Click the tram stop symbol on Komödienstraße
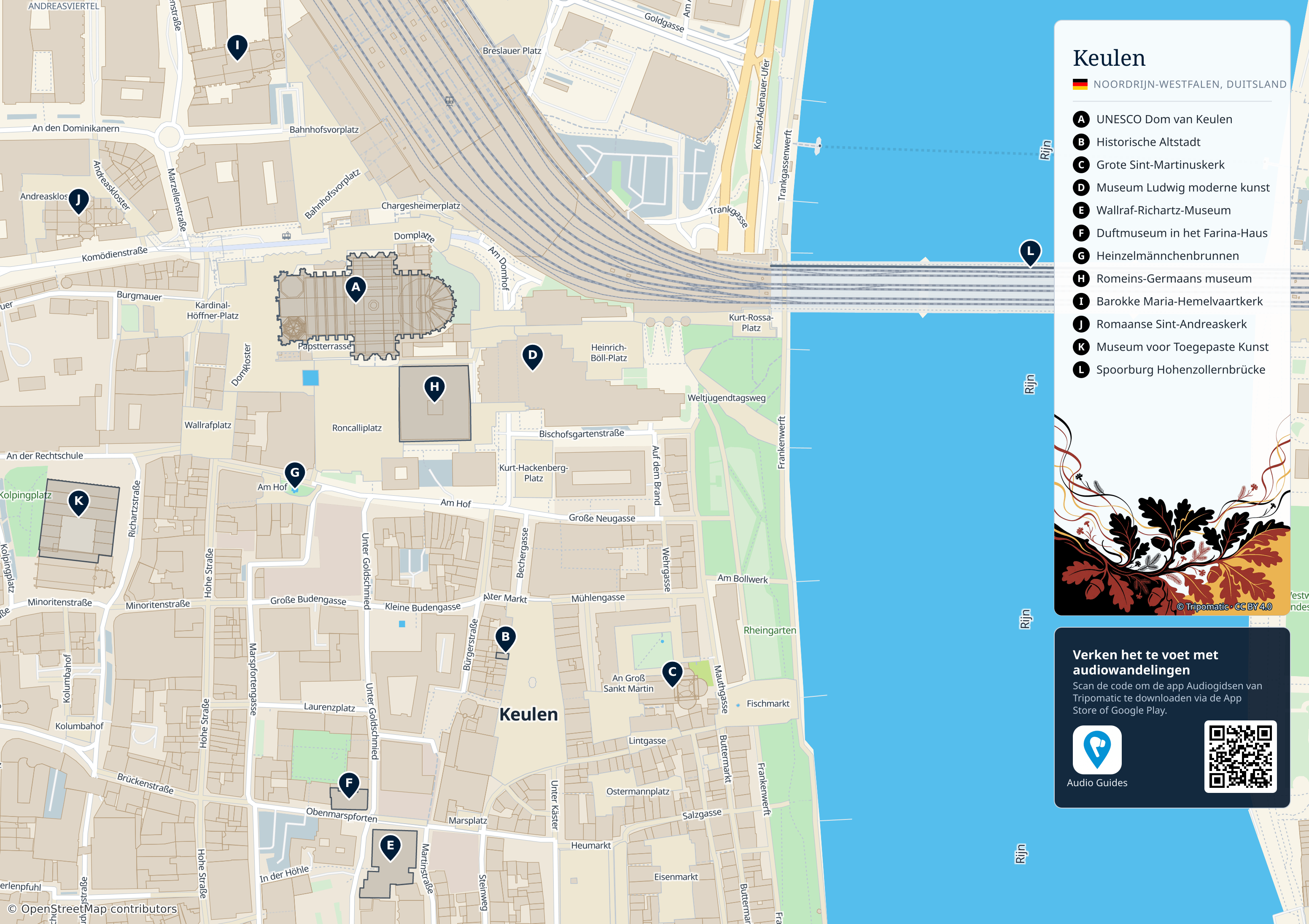1309x924 pixels. tap(286, 235)
